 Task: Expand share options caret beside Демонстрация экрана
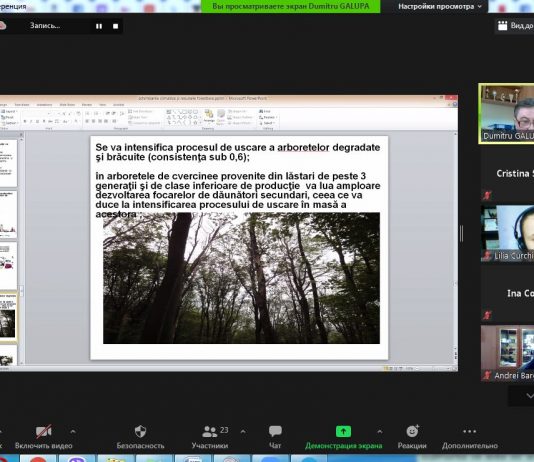point(379,431)
